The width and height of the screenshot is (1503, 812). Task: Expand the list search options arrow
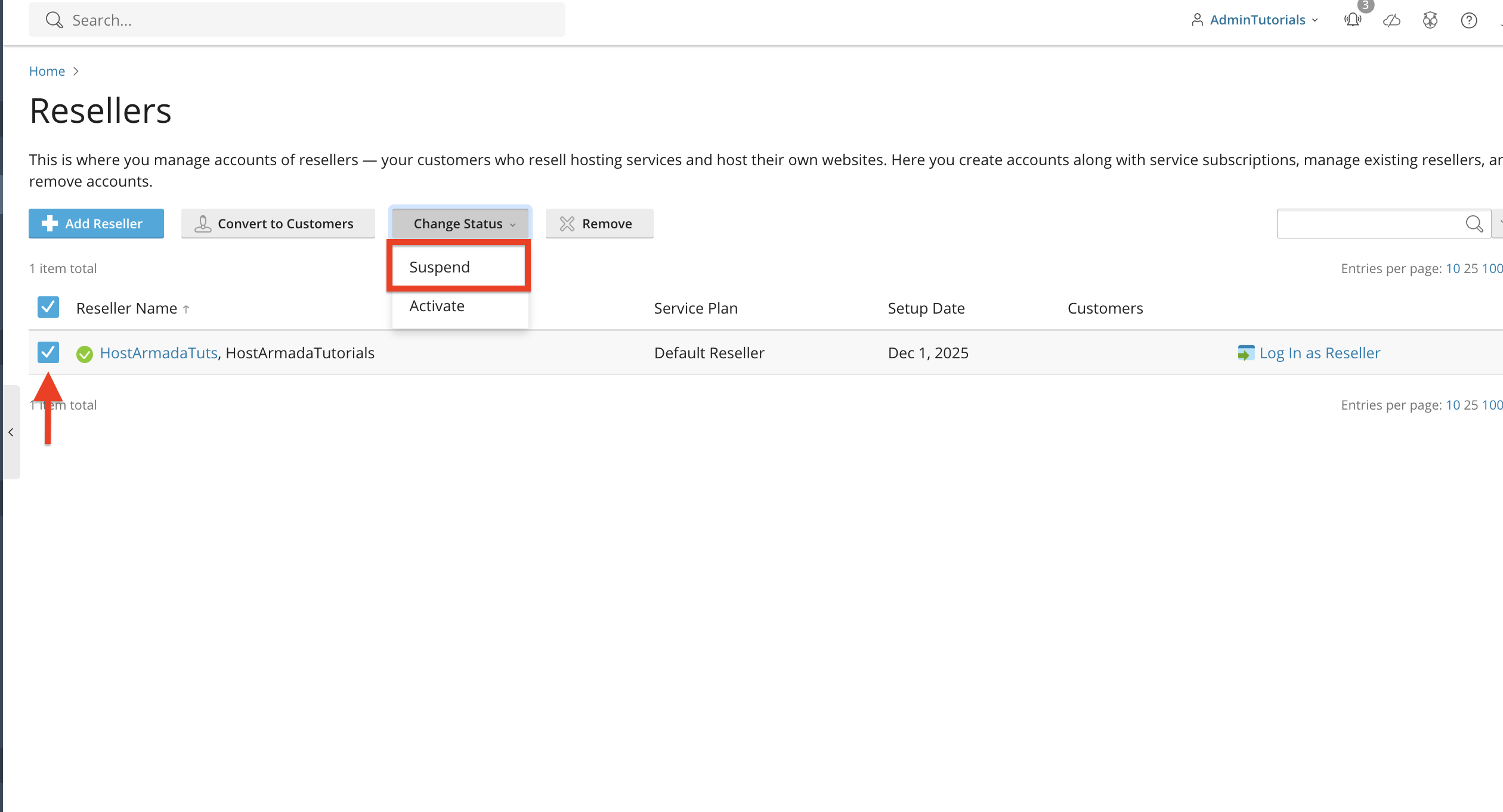pos(1498,224)
